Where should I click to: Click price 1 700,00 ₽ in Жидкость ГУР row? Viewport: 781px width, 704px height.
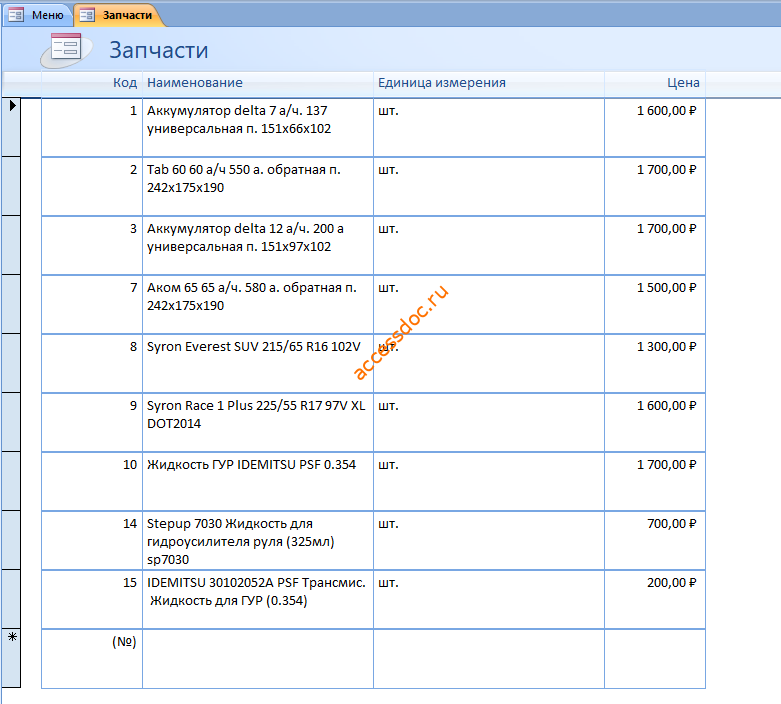(x=655, y=481)
